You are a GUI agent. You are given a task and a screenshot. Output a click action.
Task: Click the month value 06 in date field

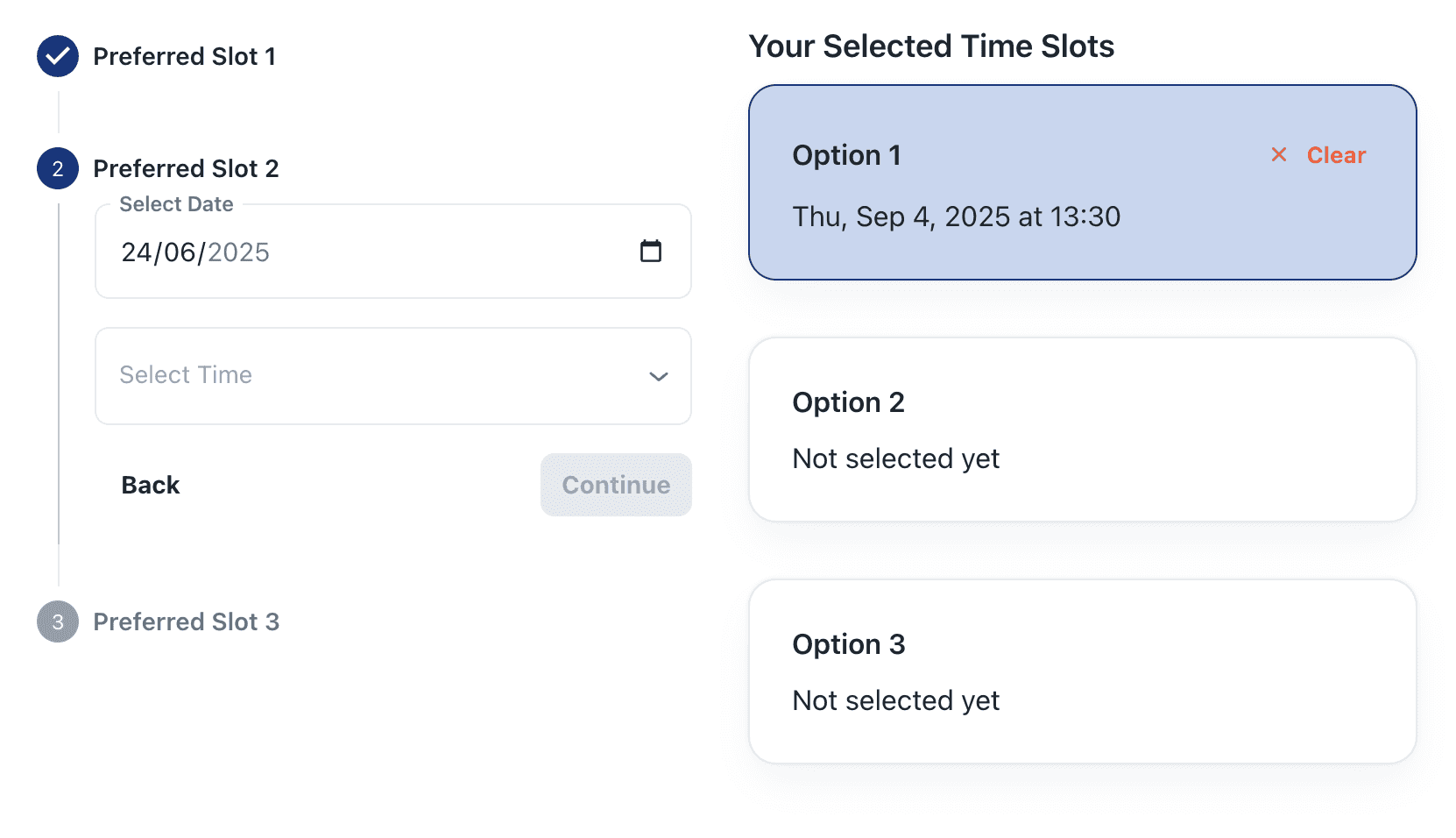click(x=180, y=252)
